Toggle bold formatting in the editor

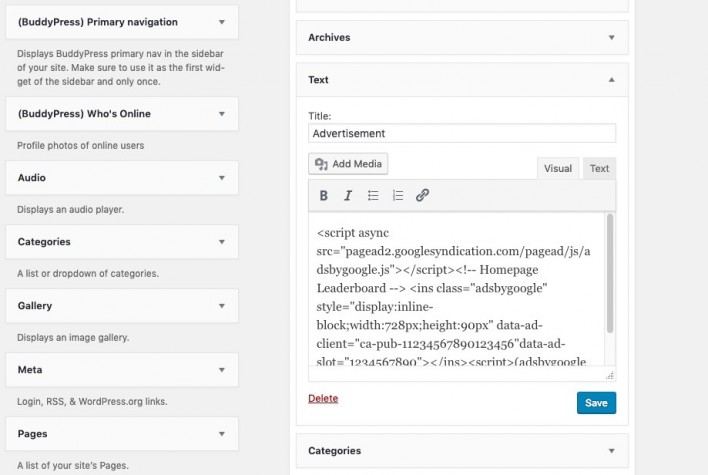coord(323,196)
